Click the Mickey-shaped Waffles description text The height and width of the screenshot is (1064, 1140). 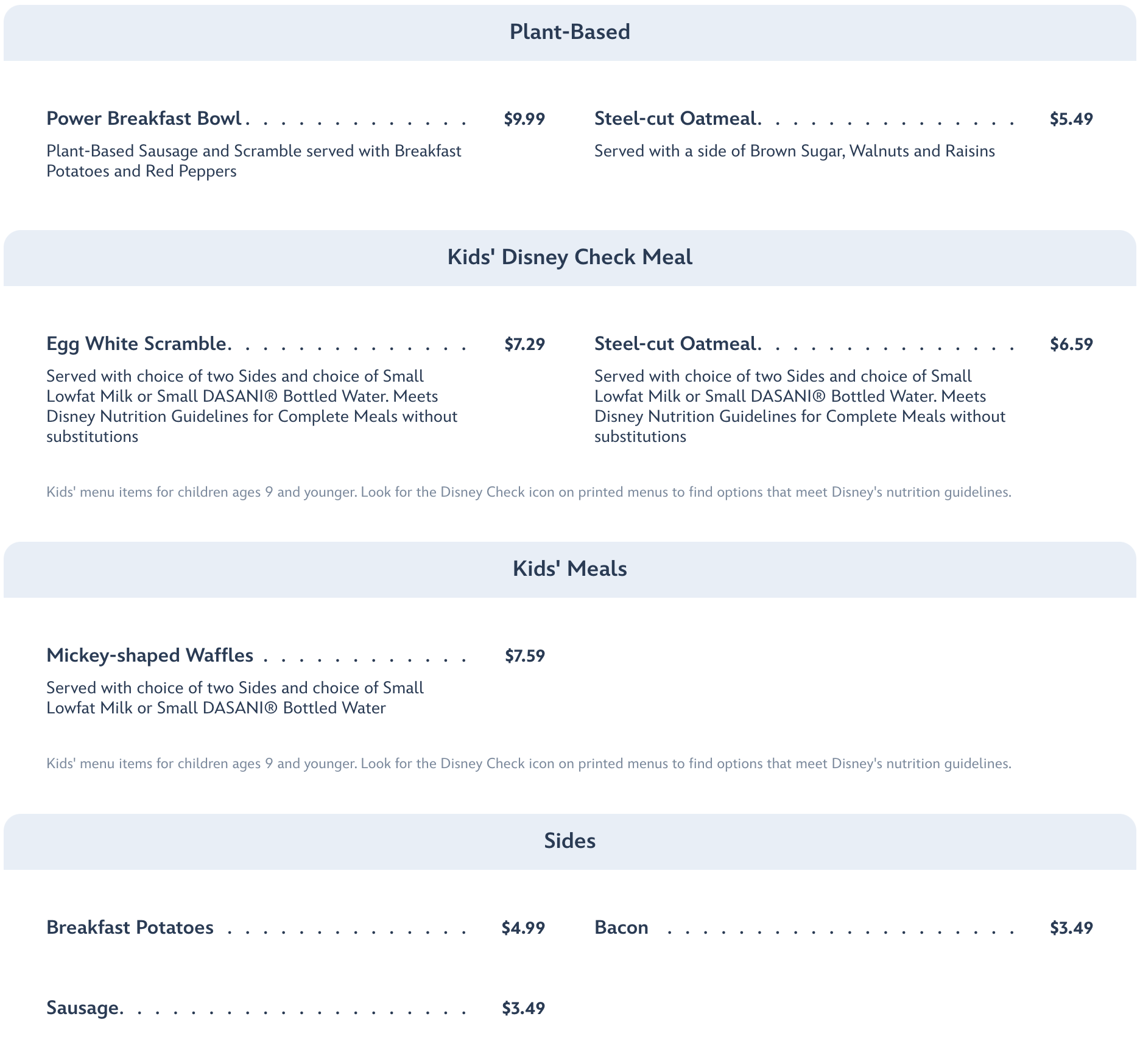[x=234, y=698]
